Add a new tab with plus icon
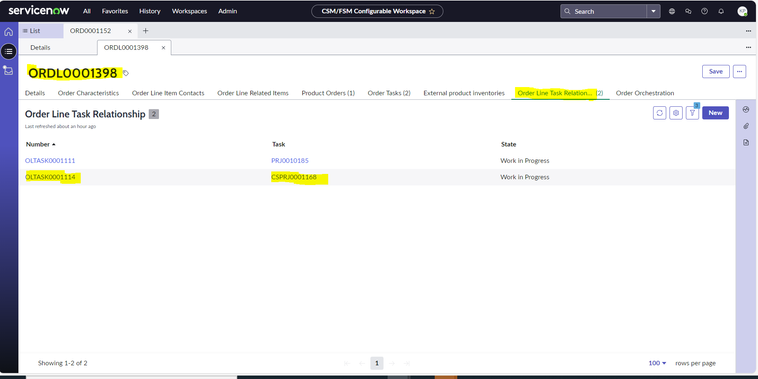Image resolution: width=758 pixels, height=379 pixels. coord(146,30)
